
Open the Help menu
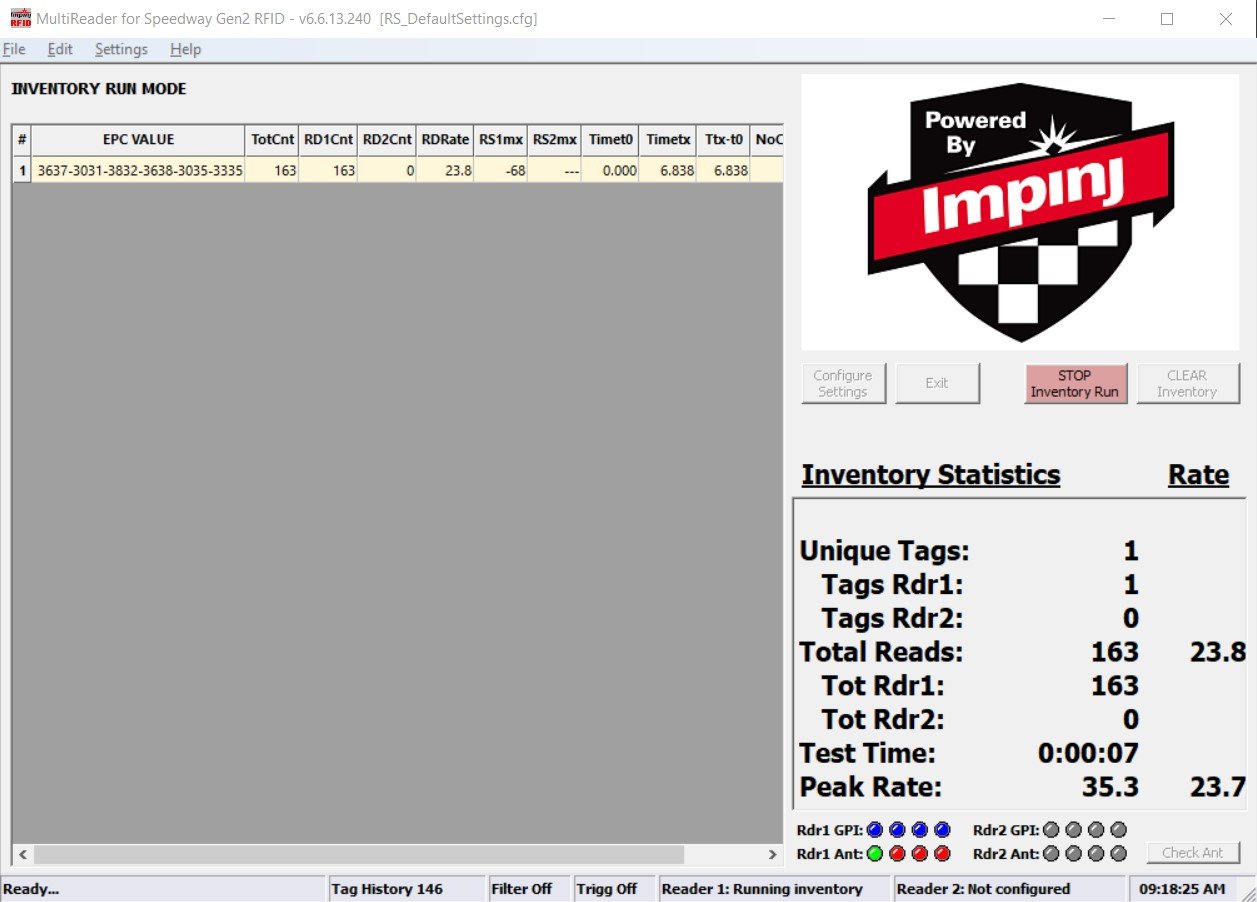[185, 49]
